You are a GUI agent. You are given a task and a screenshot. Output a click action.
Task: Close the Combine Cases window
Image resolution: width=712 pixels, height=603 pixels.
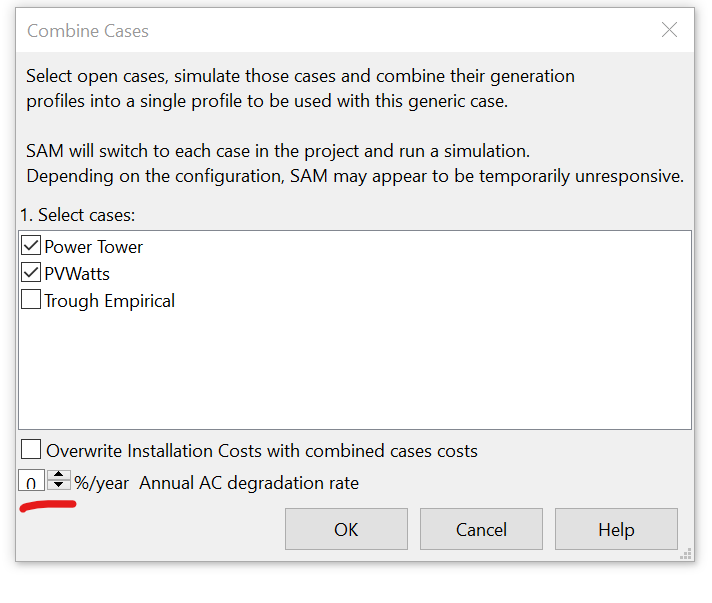tap(669, 30)
